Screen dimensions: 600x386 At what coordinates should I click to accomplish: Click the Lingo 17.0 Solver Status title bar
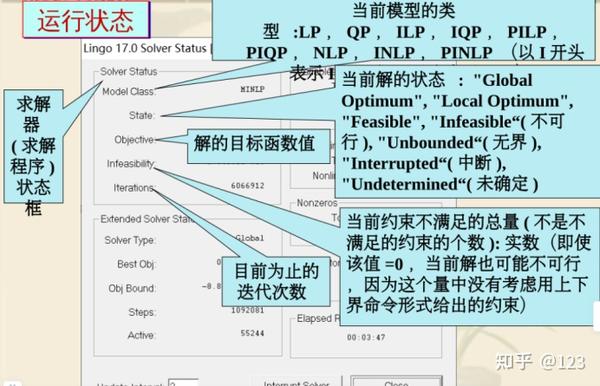coord(147,49)
